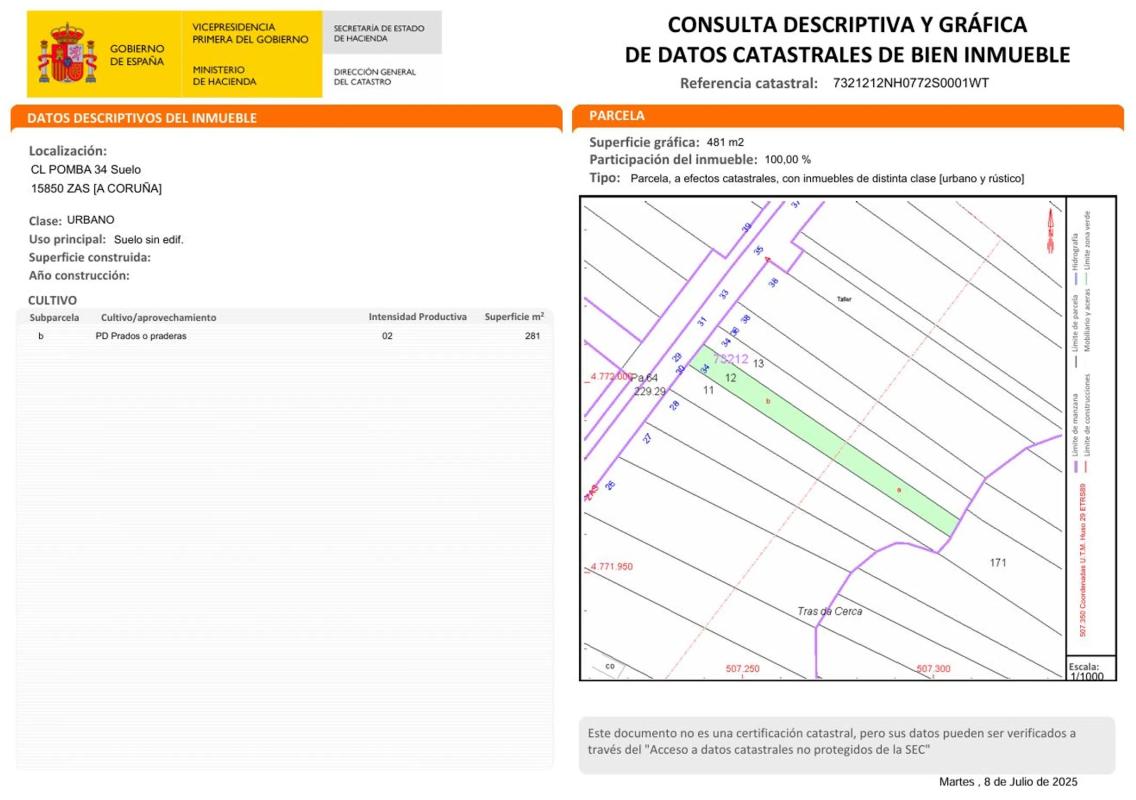Click the 507.250 coordinate label on map
The image size is (1136, 800).
(x=742, y=669)
